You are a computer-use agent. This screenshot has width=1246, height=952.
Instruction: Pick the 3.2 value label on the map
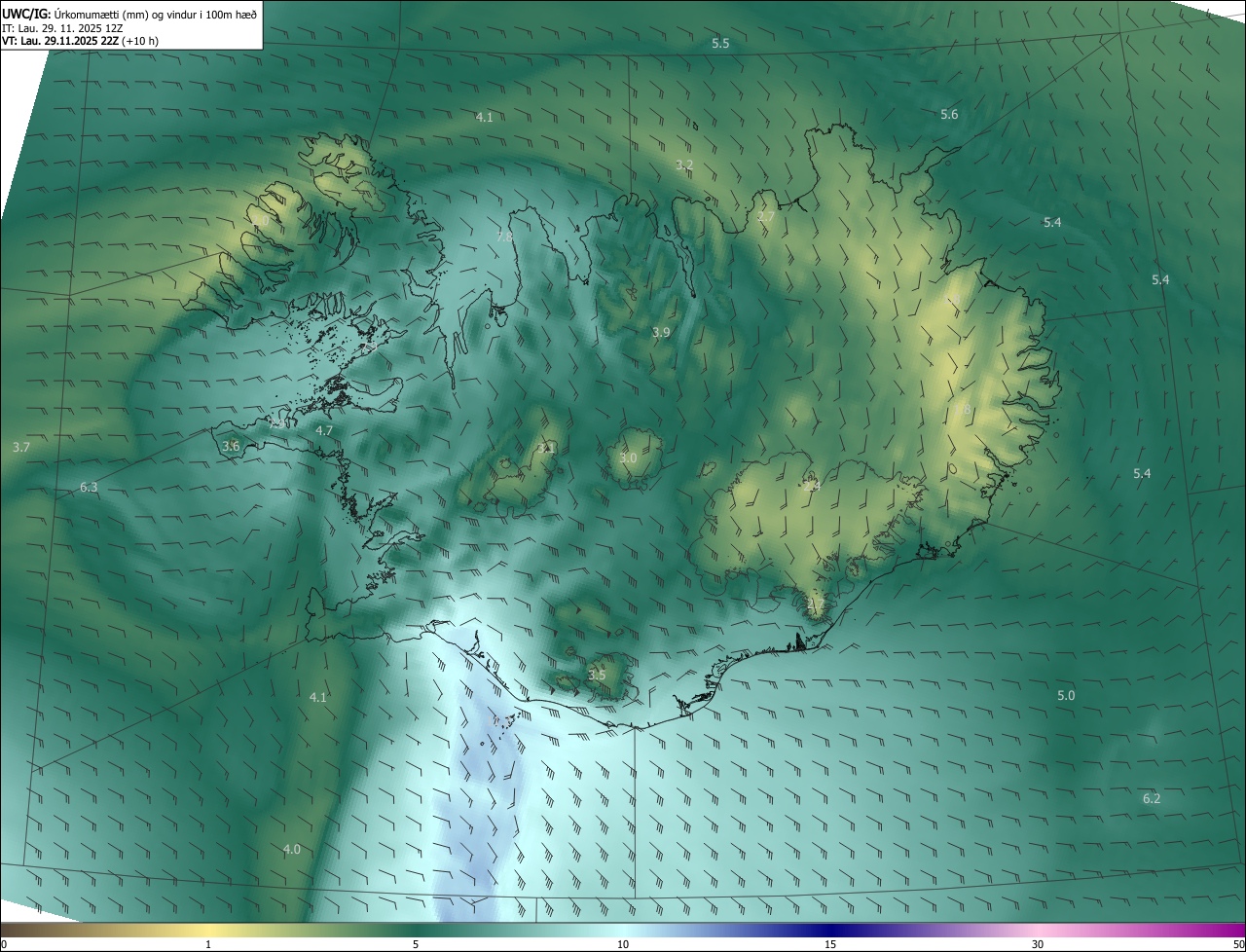(x=684, y=165)
